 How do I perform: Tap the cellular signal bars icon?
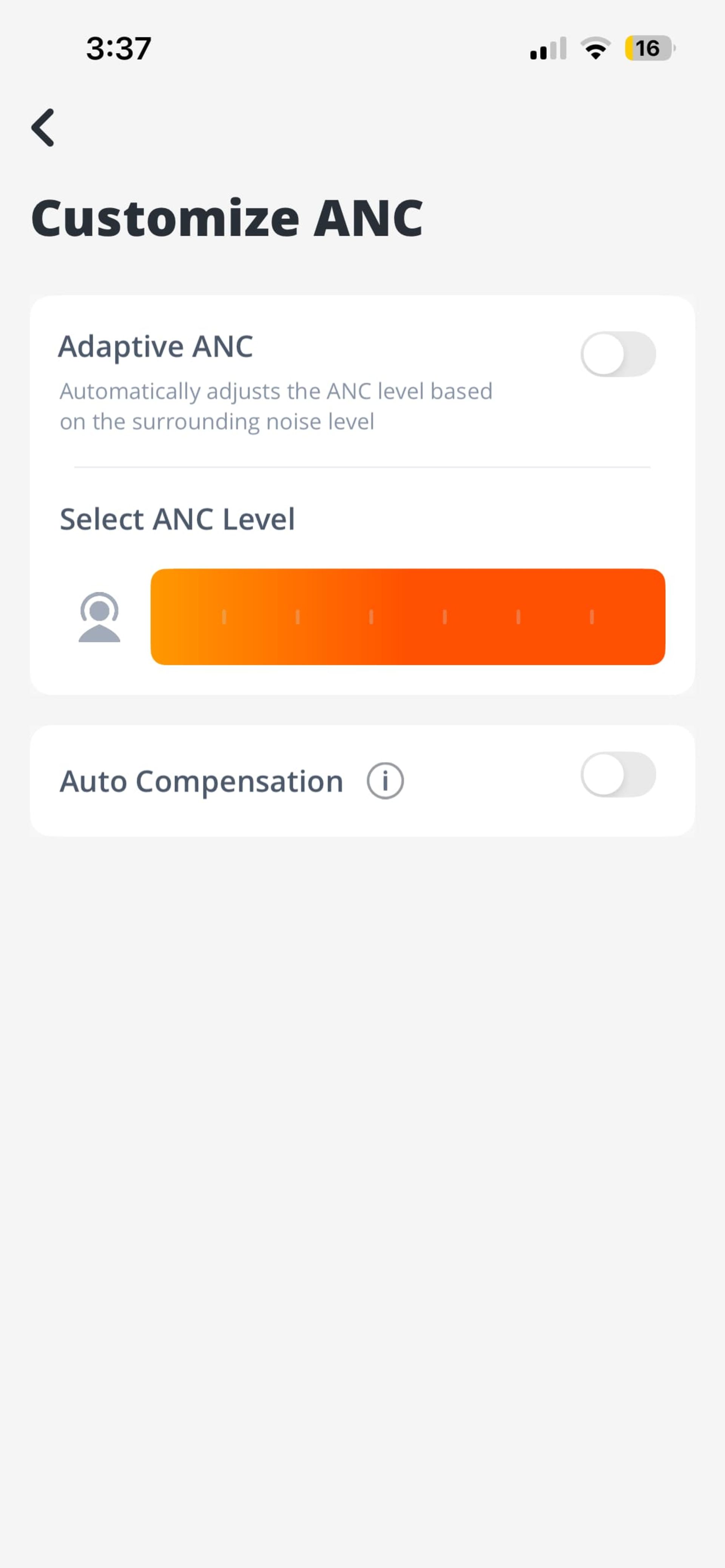tap(548, 49)
